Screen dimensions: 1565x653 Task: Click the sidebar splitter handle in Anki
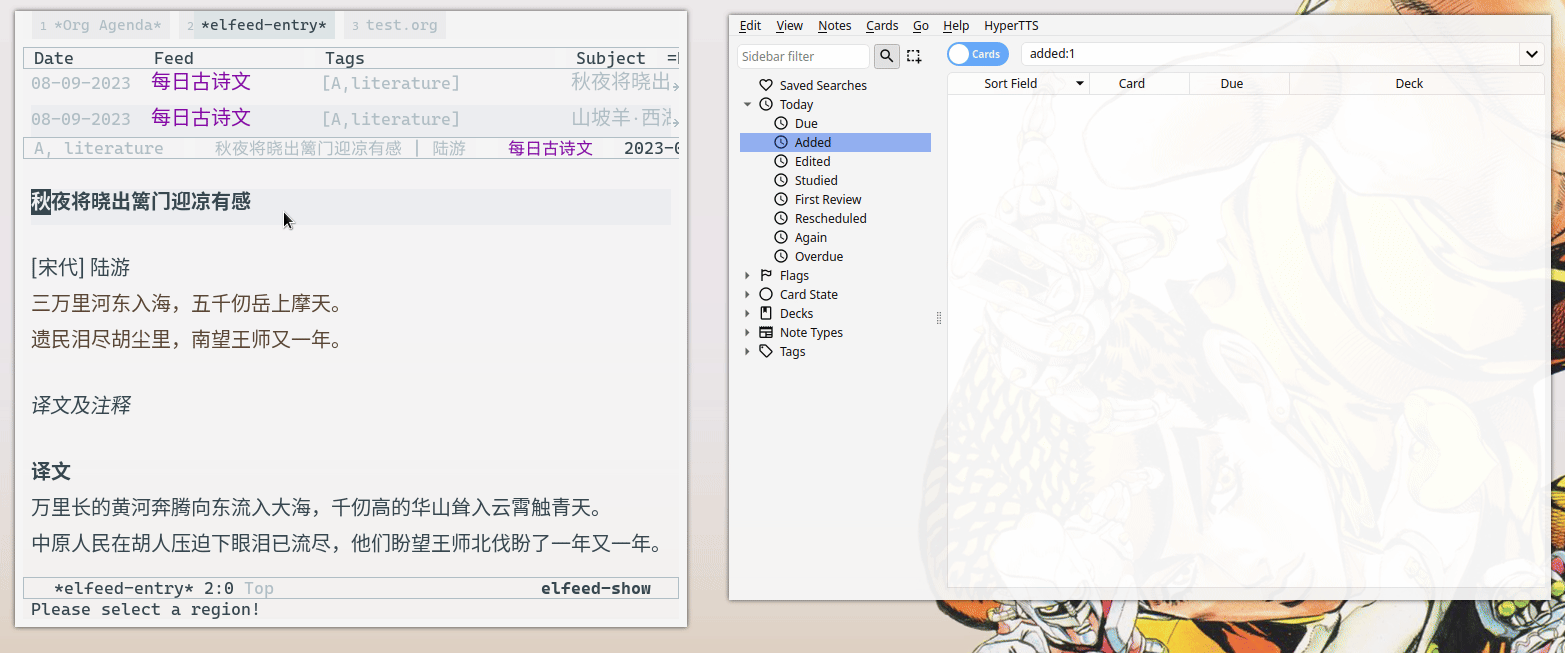(939, 318)
